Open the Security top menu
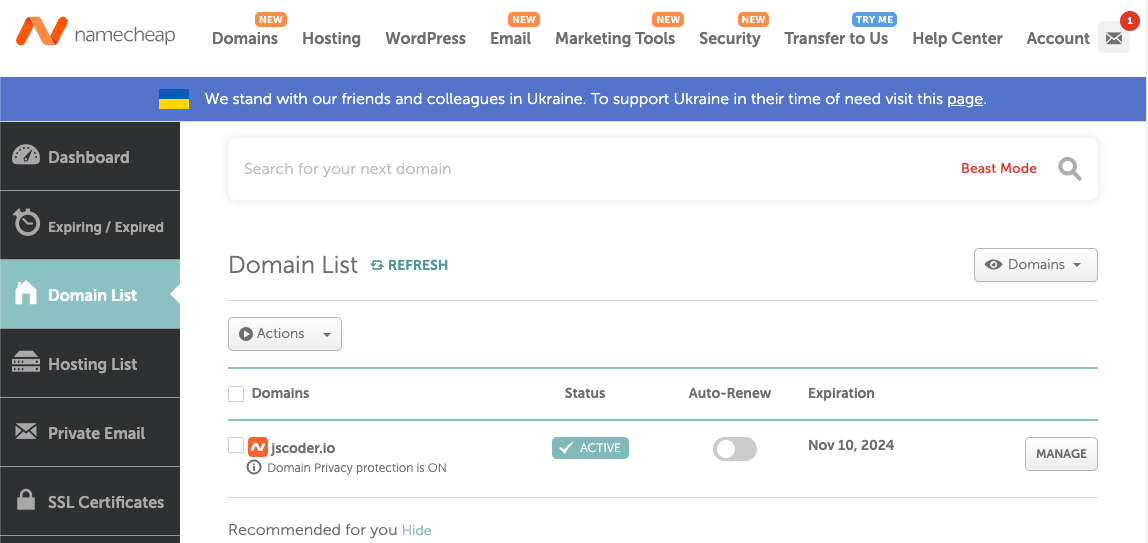The height and width of the screenshot is (543, 1148). [x=729, y=38]
